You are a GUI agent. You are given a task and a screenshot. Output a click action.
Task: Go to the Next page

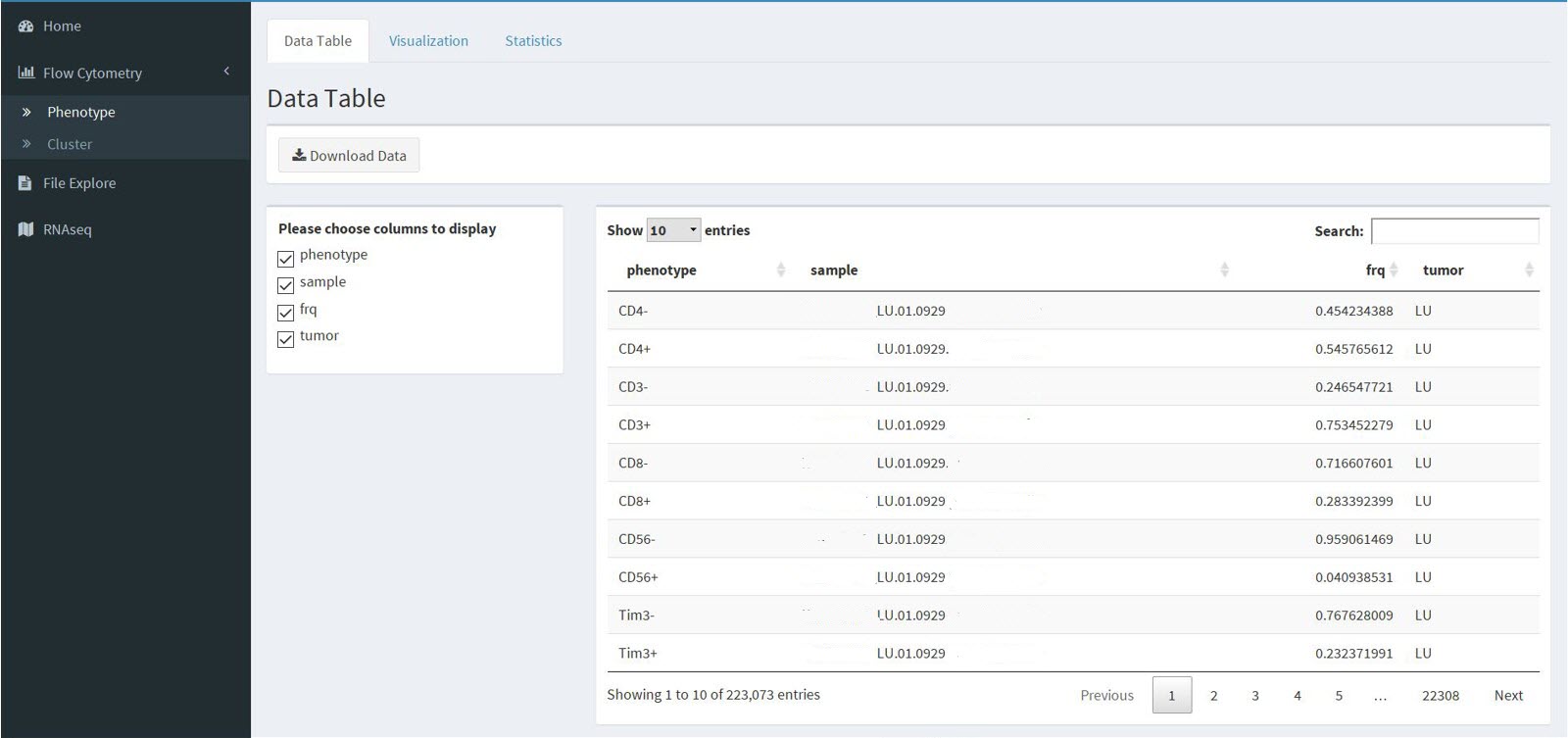click(1508, 695)
